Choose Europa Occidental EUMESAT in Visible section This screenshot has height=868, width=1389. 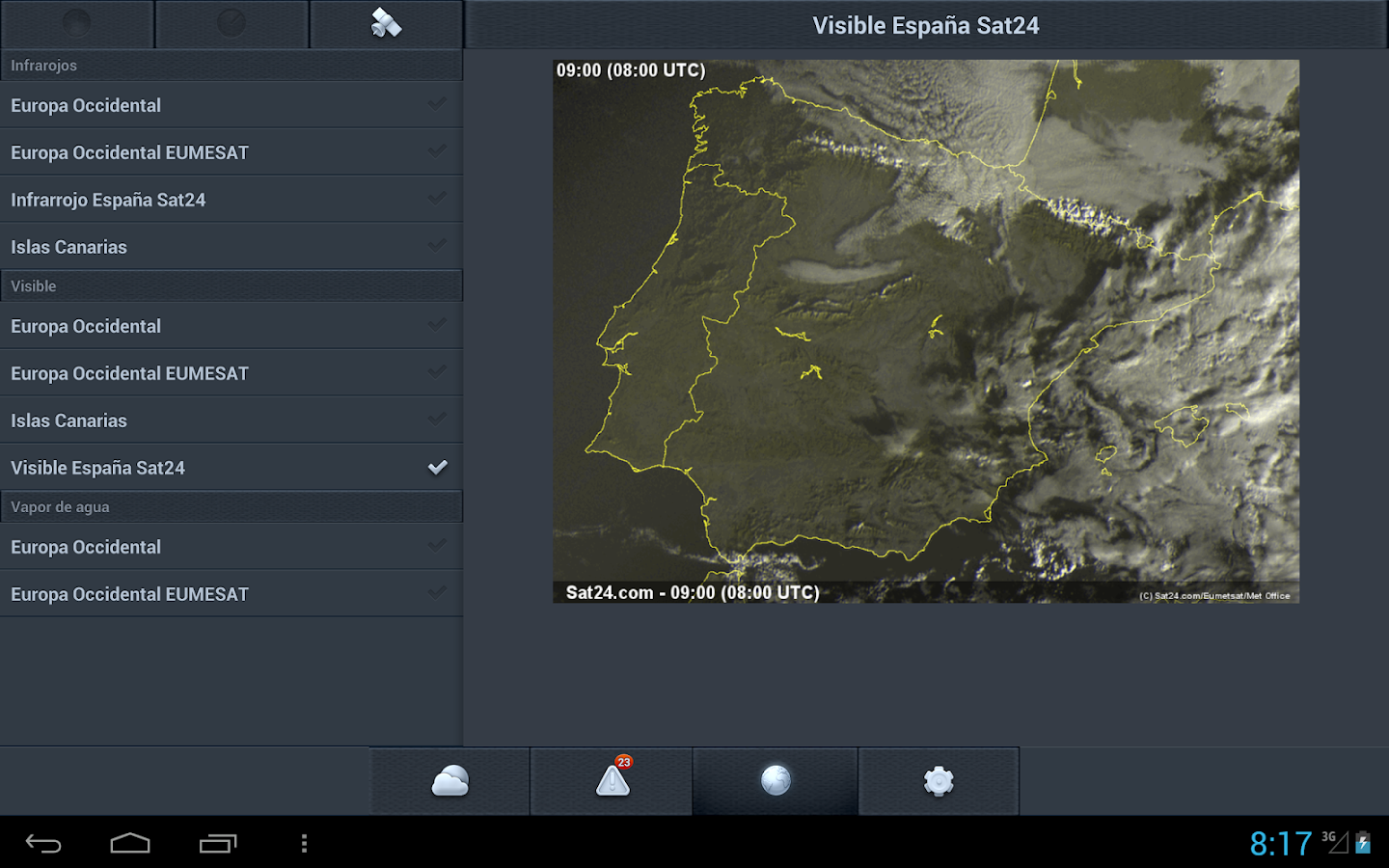click(x=231, y=373)
